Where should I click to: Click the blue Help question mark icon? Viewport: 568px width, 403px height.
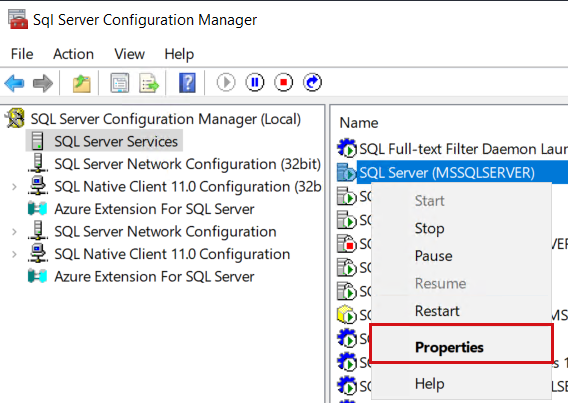pyautogui.click(x=187, y=83)
